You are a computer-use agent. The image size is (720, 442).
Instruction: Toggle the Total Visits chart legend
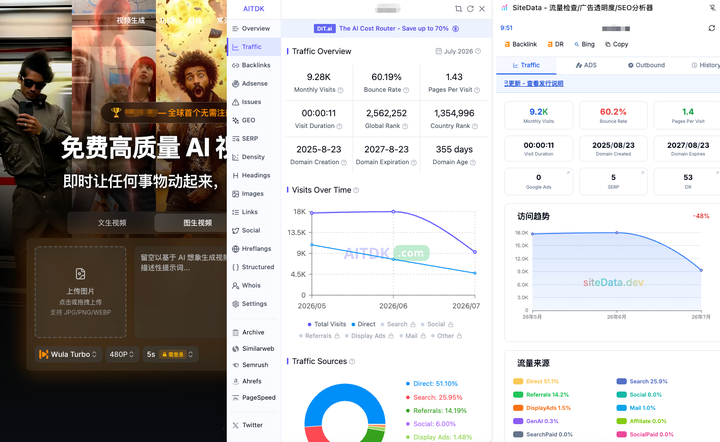(x=326, y=324)
